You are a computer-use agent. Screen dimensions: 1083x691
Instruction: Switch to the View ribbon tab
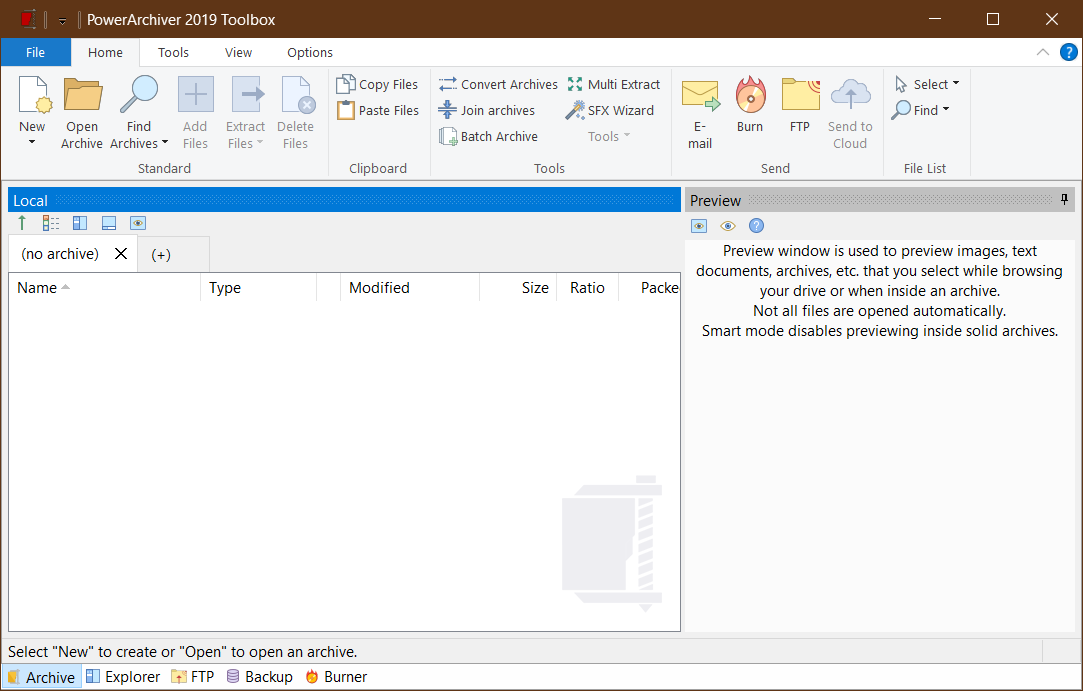238,53
